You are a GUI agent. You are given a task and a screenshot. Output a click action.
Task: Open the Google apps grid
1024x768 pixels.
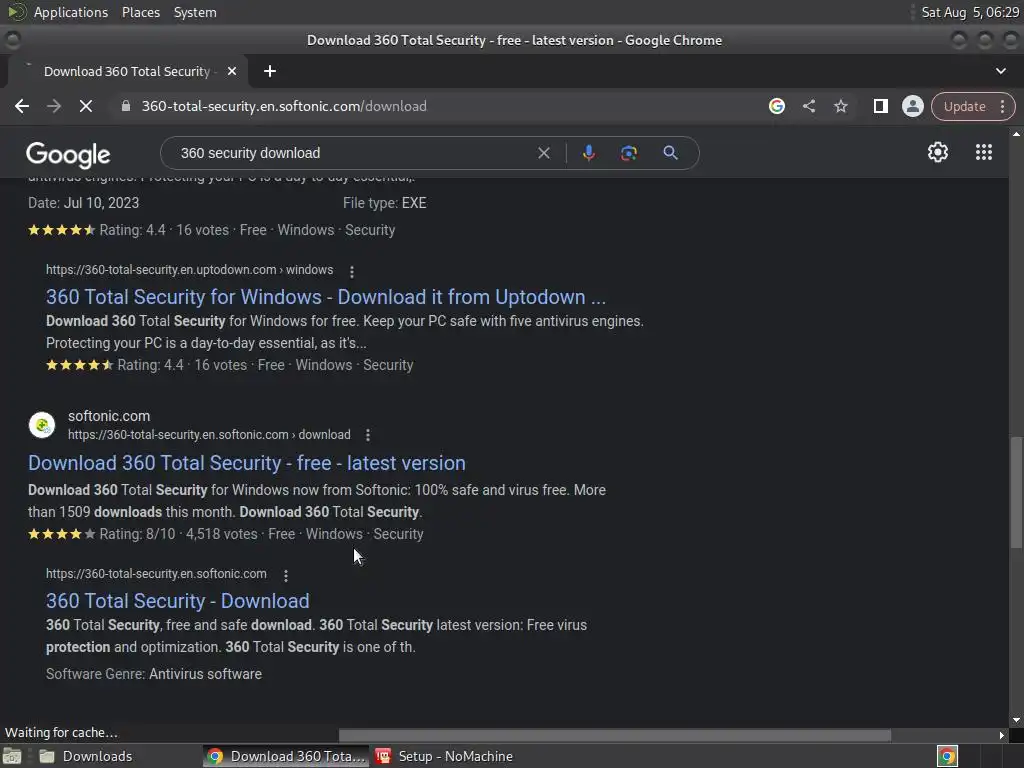pos(984,152)
